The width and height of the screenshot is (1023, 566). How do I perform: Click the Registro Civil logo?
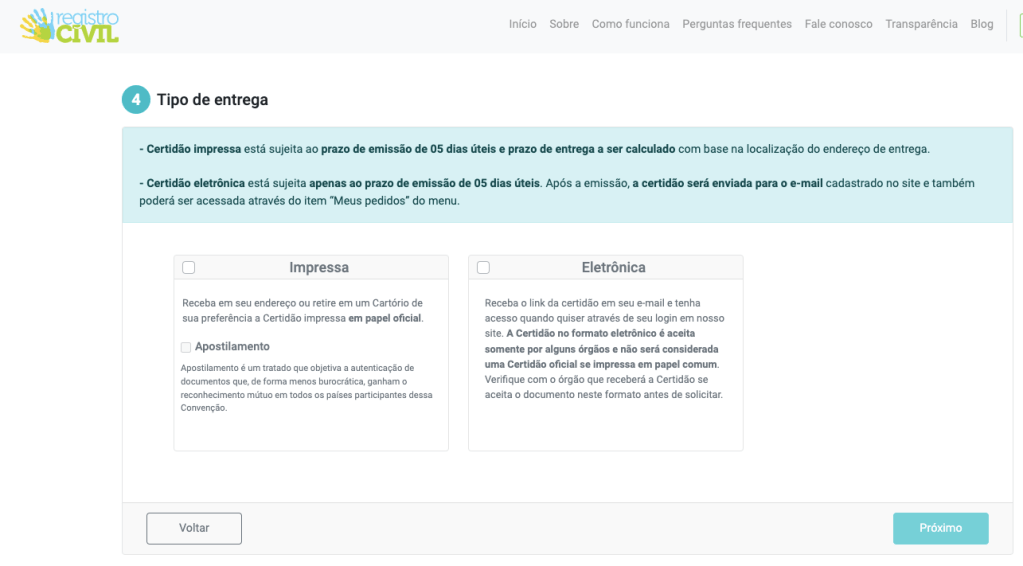(69, 26)
